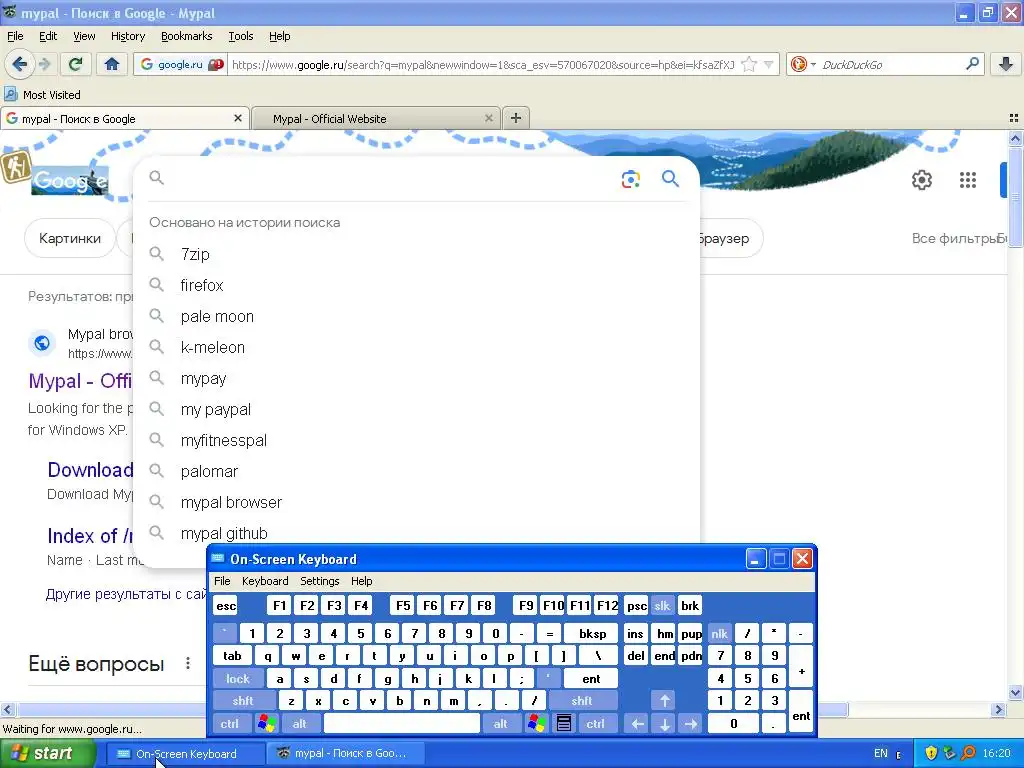Switch to the mypal Поиск в Google tab
Viewport: 1024px width, 768px height.
124,118
